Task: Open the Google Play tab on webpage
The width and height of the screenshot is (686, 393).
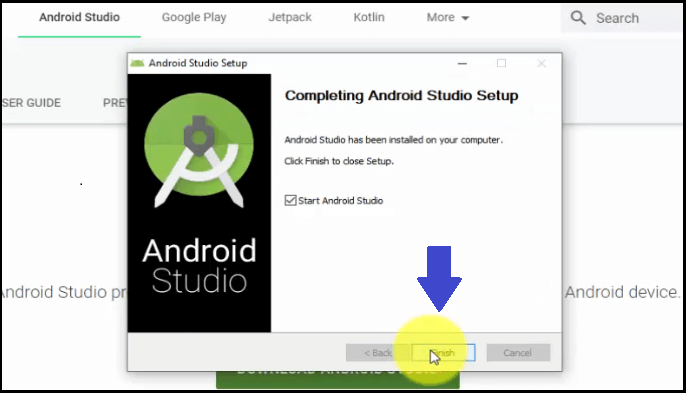Action: pos(194,18)
